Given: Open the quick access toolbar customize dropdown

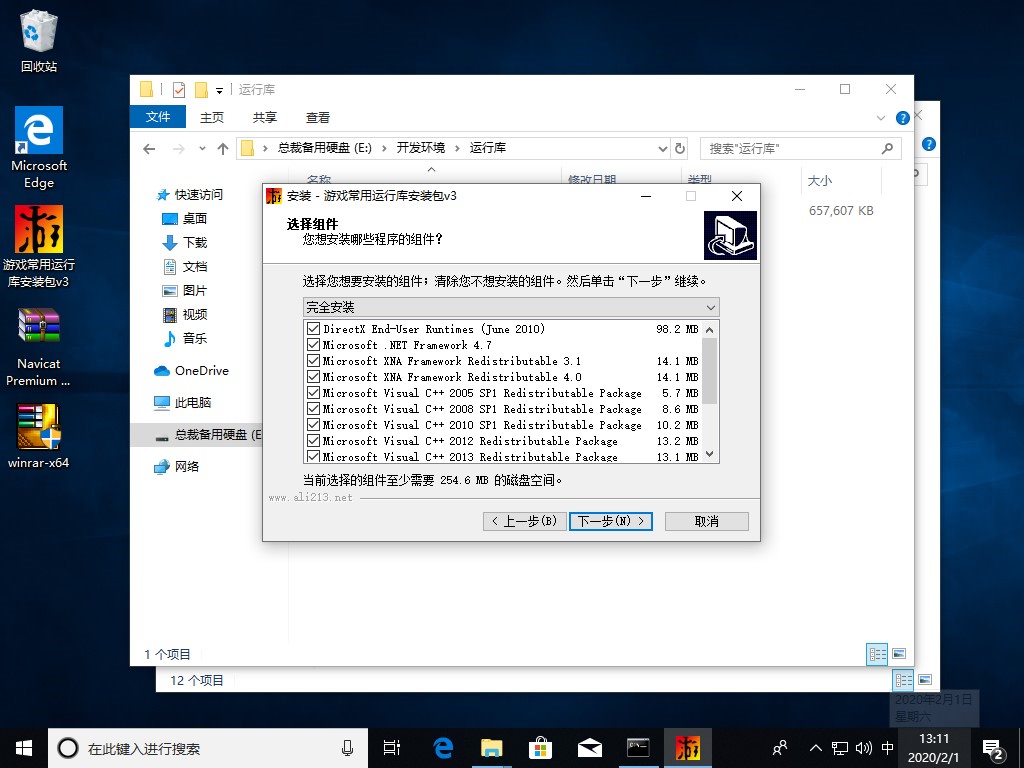Looking at the screenshot, I should tap(219, 90).
